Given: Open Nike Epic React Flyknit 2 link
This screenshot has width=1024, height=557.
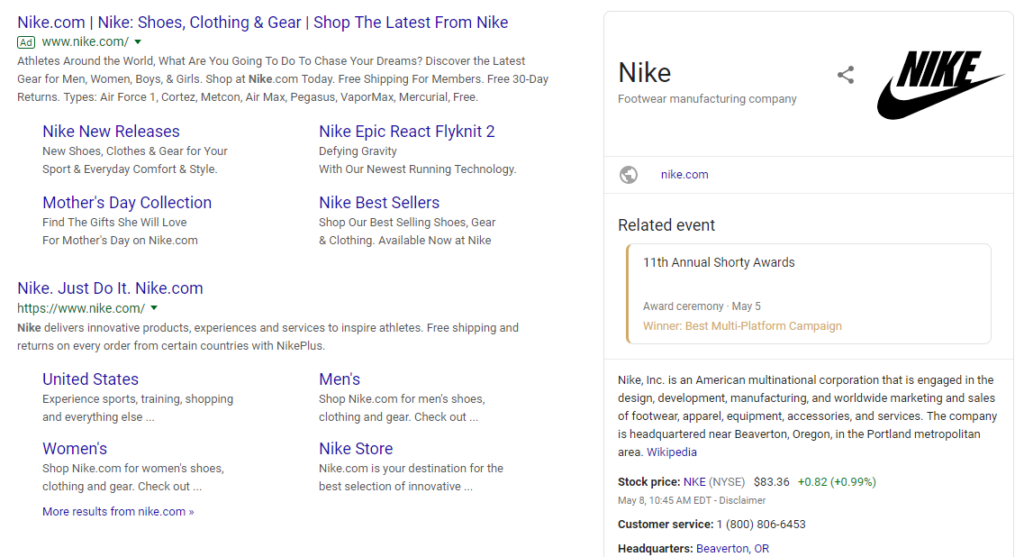Looking at the screenshot, I should [407, 131].
